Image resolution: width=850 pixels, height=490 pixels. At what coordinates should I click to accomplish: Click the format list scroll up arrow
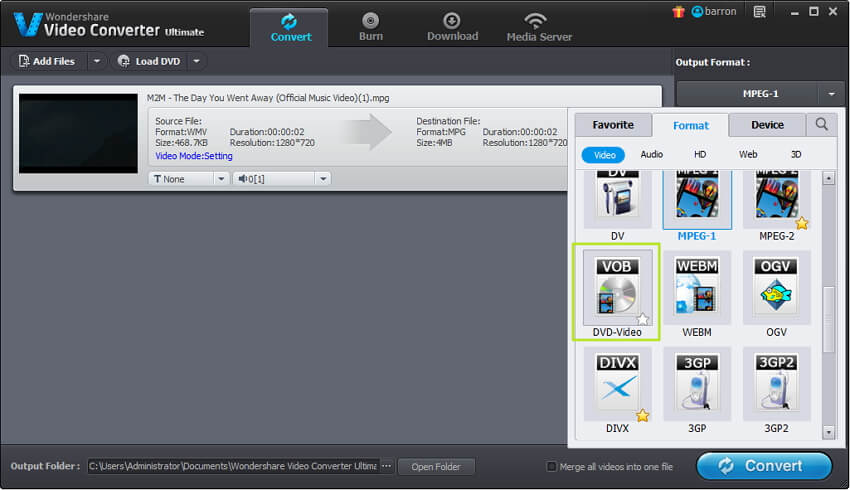tap(828, 178)
